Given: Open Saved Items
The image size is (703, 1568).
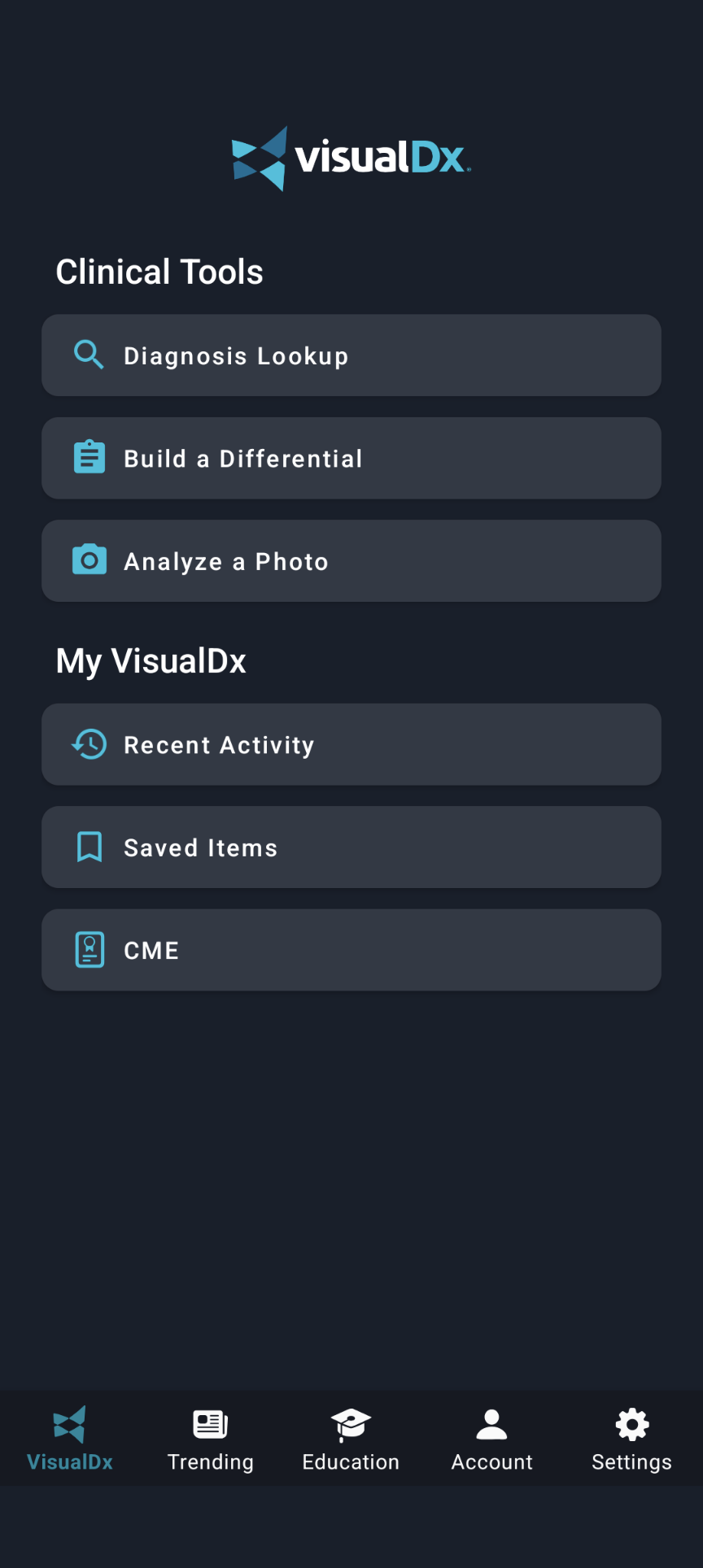Looking at the screenshot, I should tap(351, 847).
